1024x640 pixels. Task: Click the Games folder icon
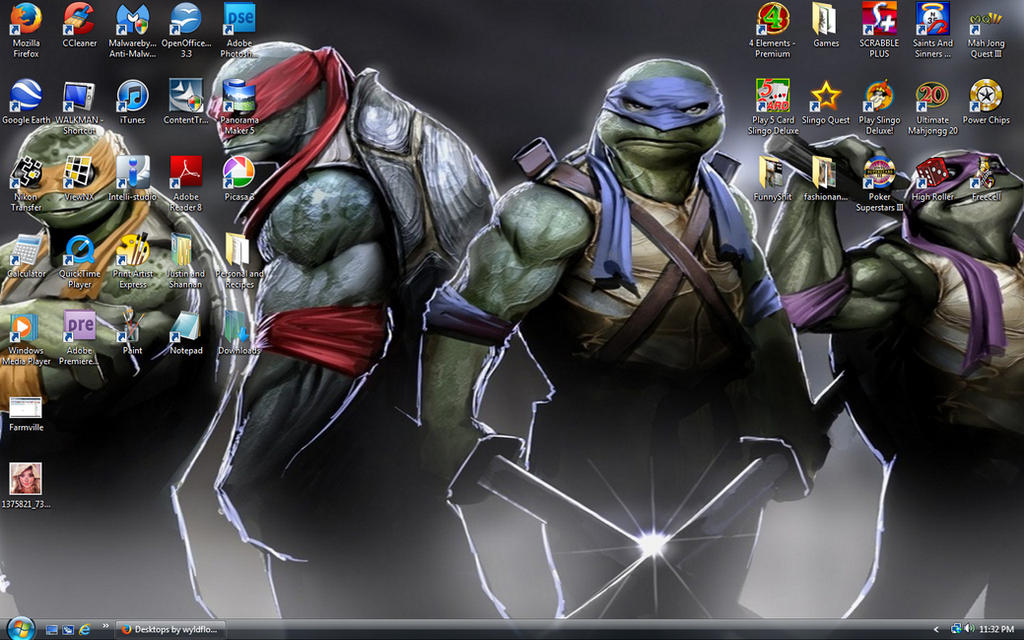point(826,20)
